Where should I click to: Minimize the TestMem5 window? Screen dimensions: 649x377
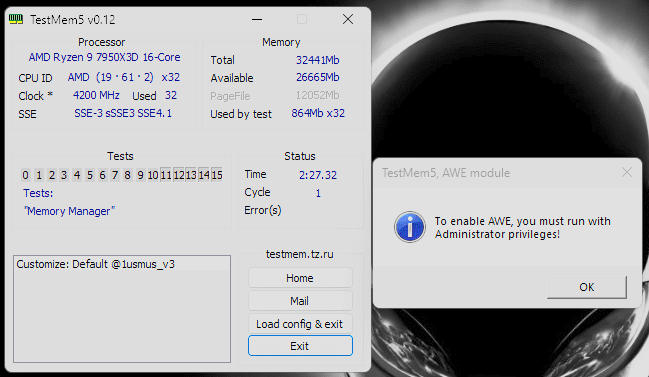pos(257,19)
